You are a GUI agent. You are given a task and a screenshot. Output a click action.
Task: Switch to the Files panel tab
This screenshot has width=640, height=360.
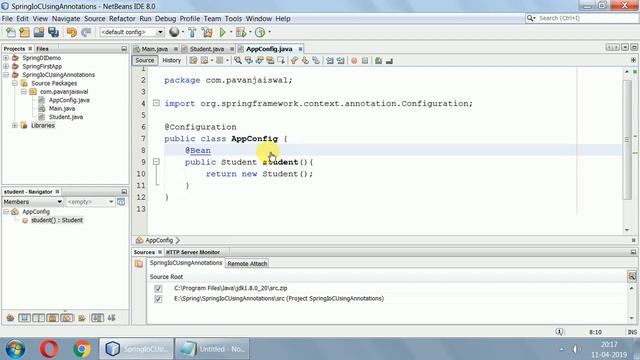click(42, 49)
